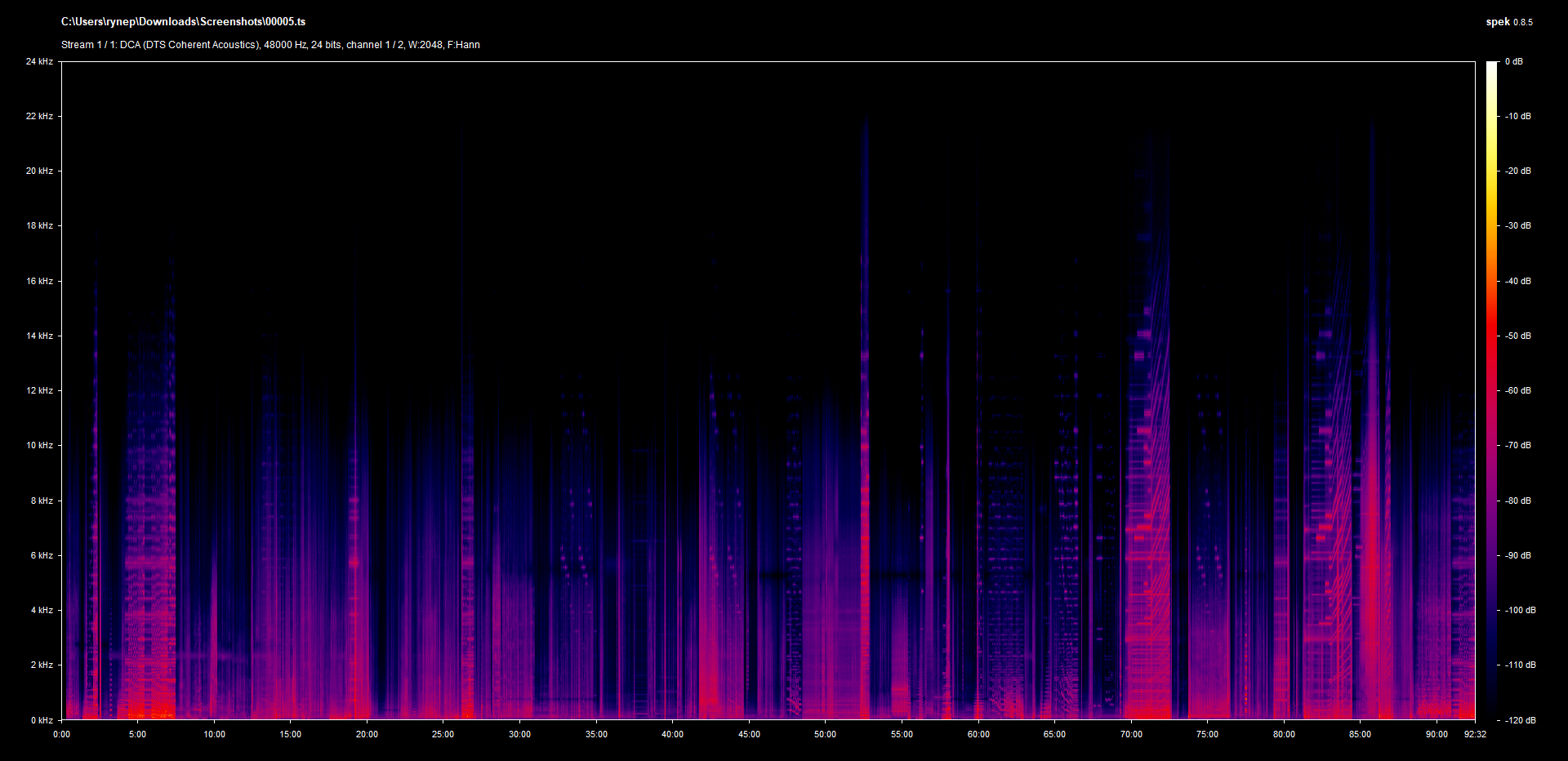
Task: Click the 0 dB scale label
Action: [x=1513, y=61]
